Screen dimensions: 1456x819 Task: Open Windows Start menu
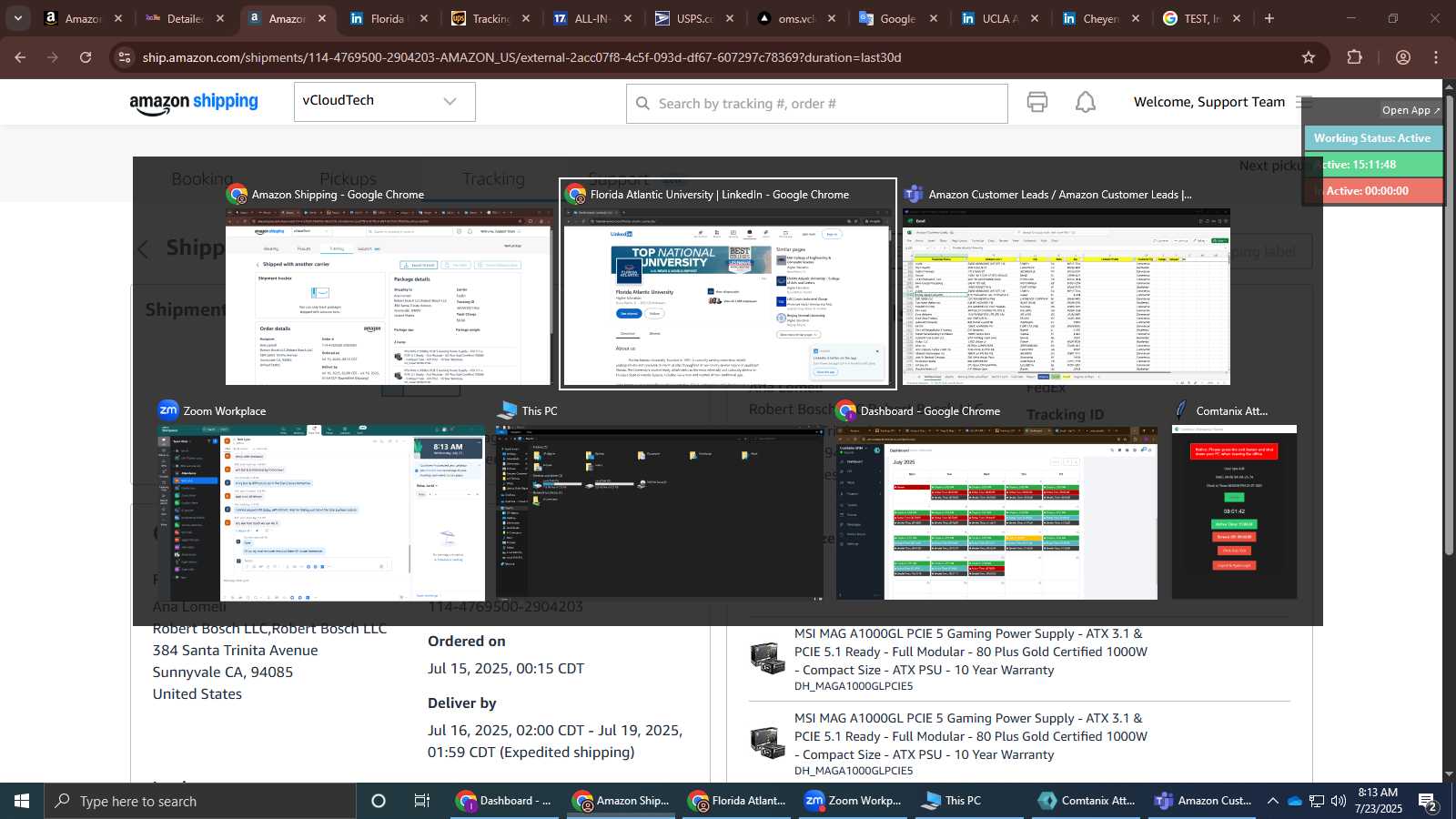click(22, 801)
